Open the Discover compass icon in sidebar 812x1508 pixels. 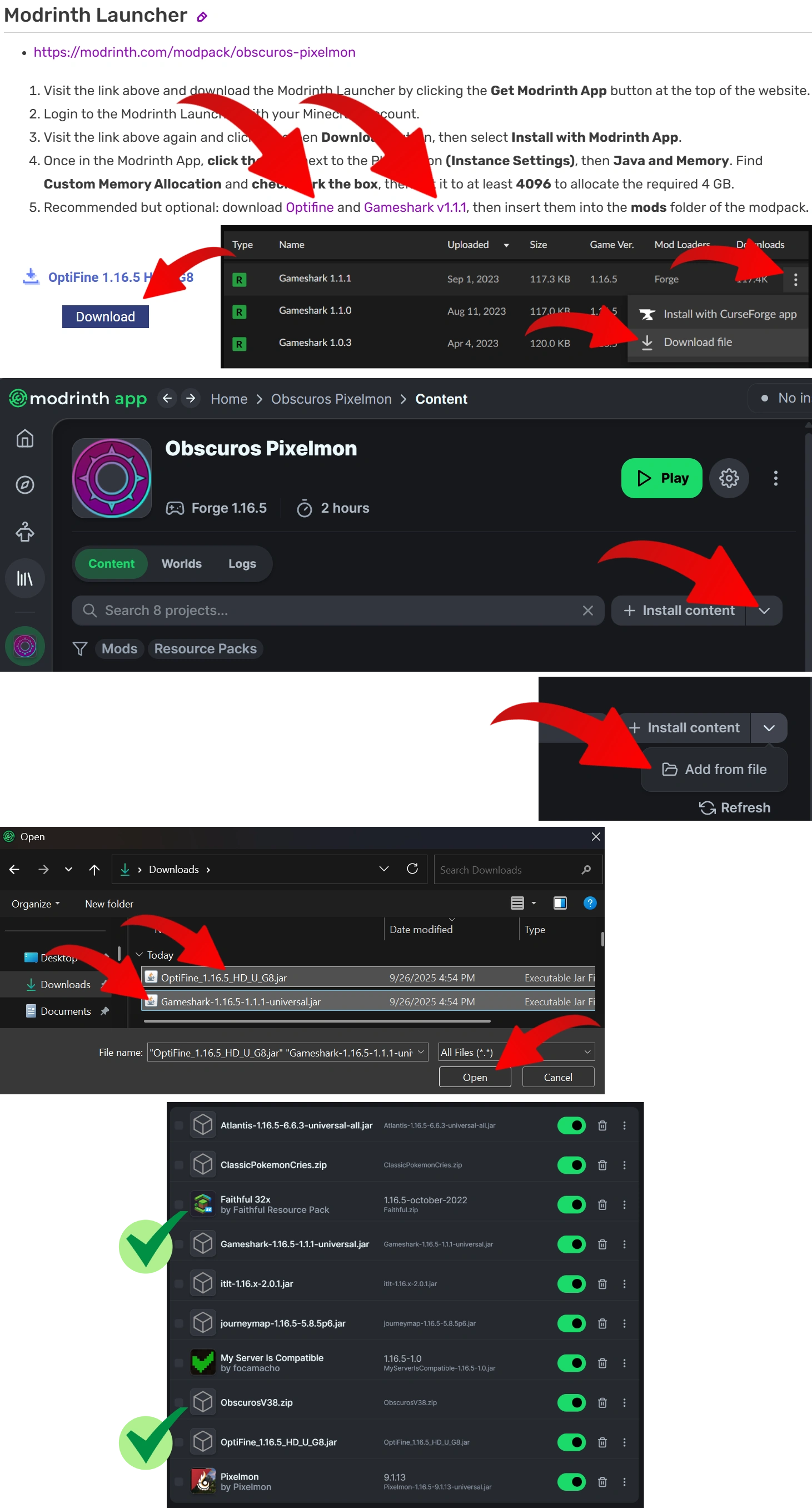[24, 485]
